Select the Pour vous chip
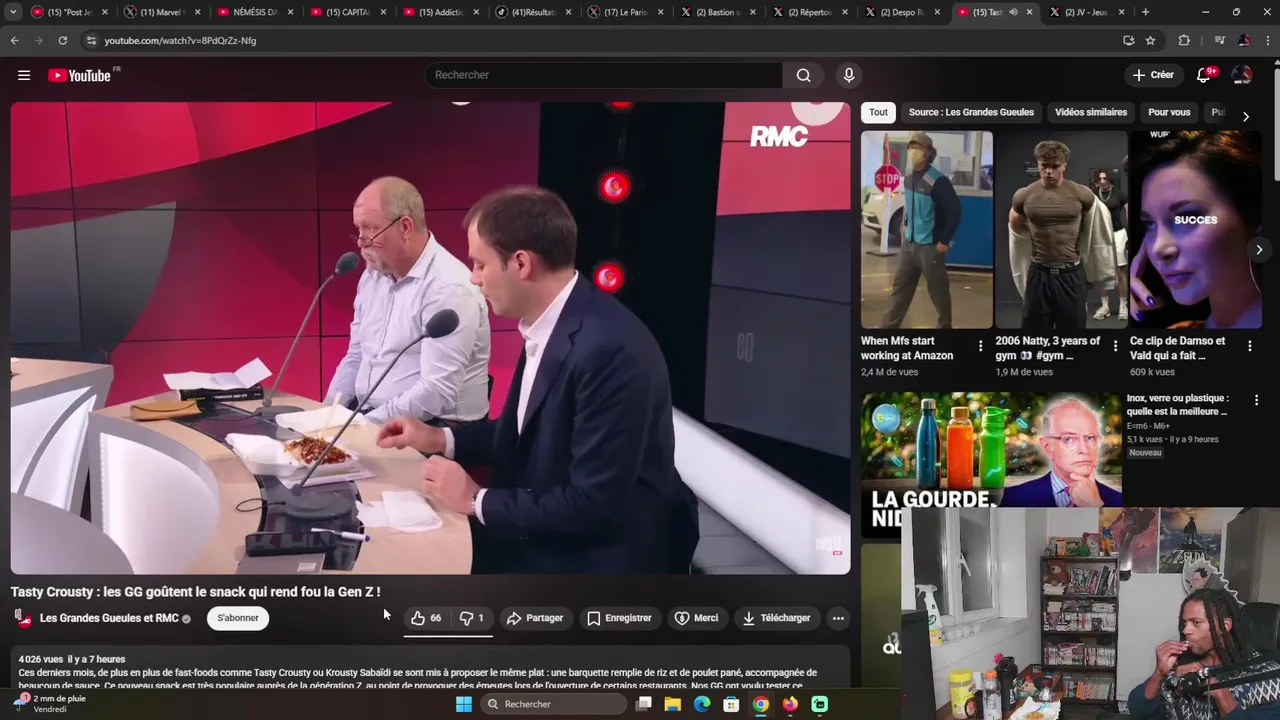This screenshot has height=720, width=1280. coord(1169,112)
